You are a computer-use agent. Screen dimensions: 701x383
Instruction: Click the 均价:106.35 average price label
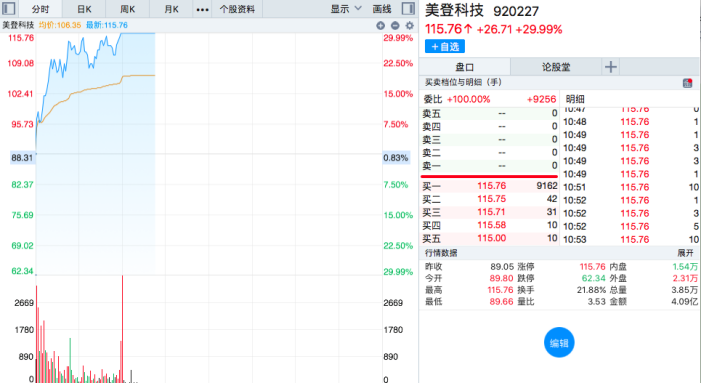click(x=59, y=25)
